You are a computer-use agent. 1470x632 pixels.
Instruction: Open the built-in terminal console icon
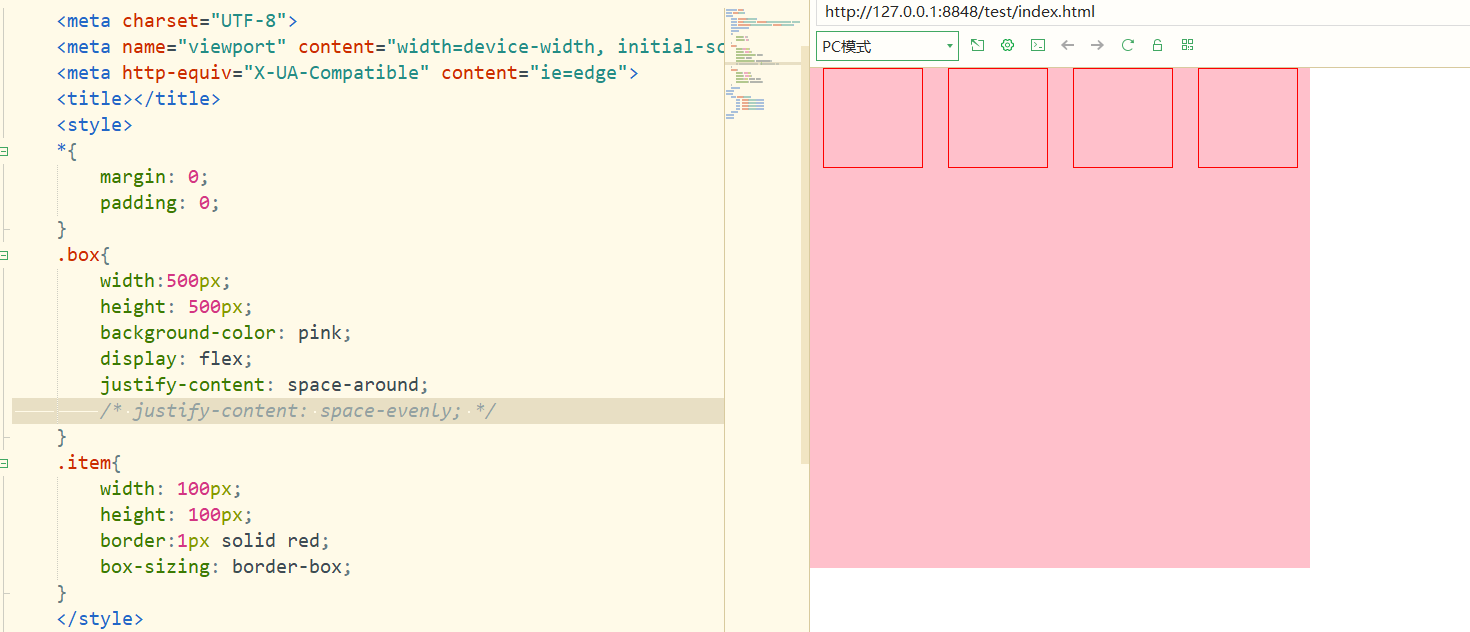[1037, 45]
